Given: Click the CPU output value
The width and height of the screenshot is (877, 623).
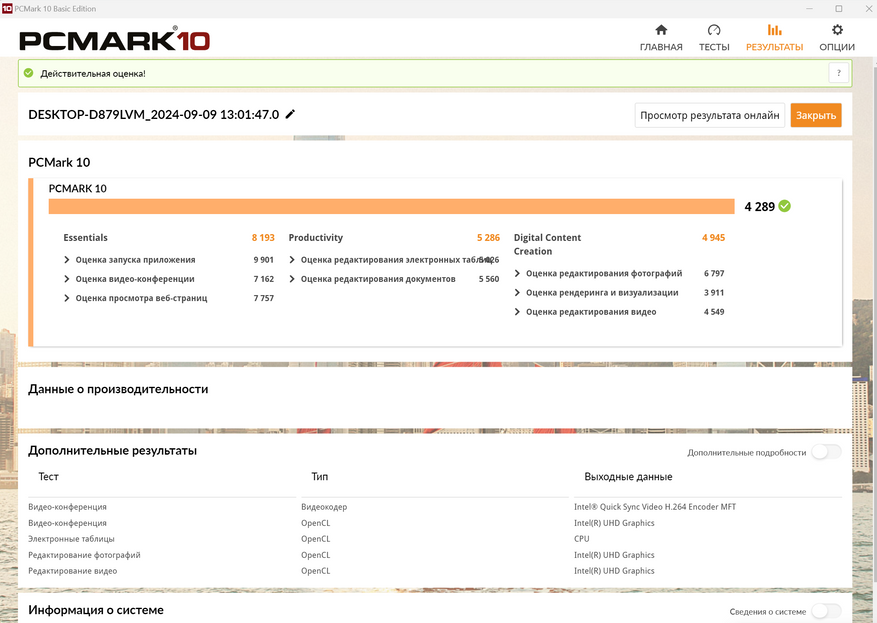Looking at the screenshot, I should click(x=581, y=539).
